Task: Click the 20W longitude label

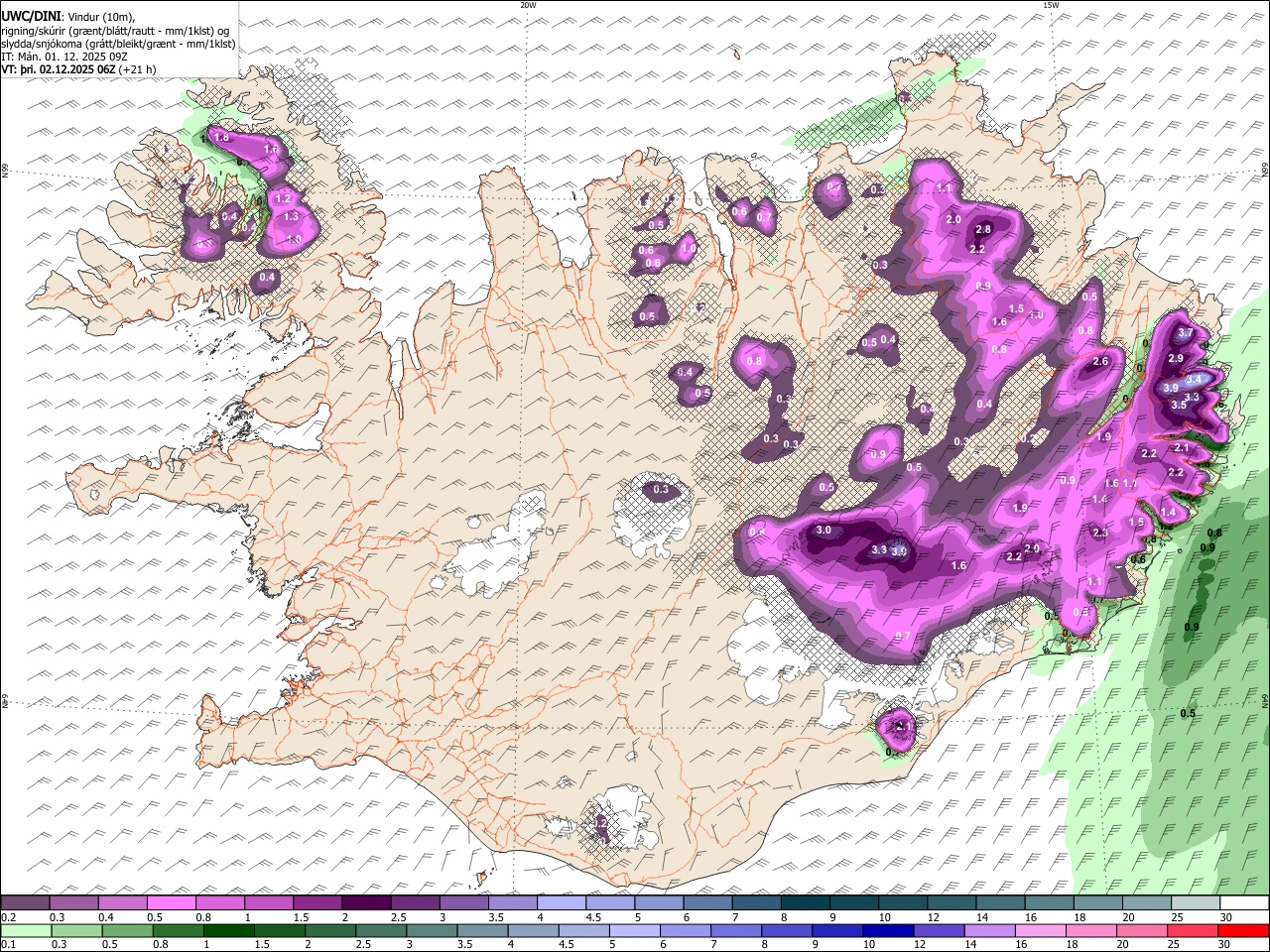Action: tap(528, 5)
